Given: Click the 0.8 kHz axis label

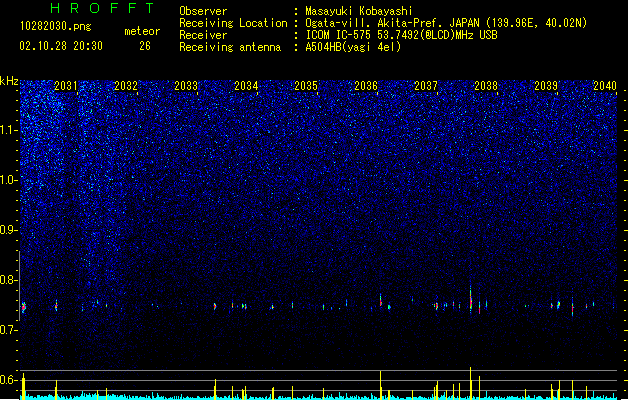Looking at the screenshot, I should [x=8, y=280].
